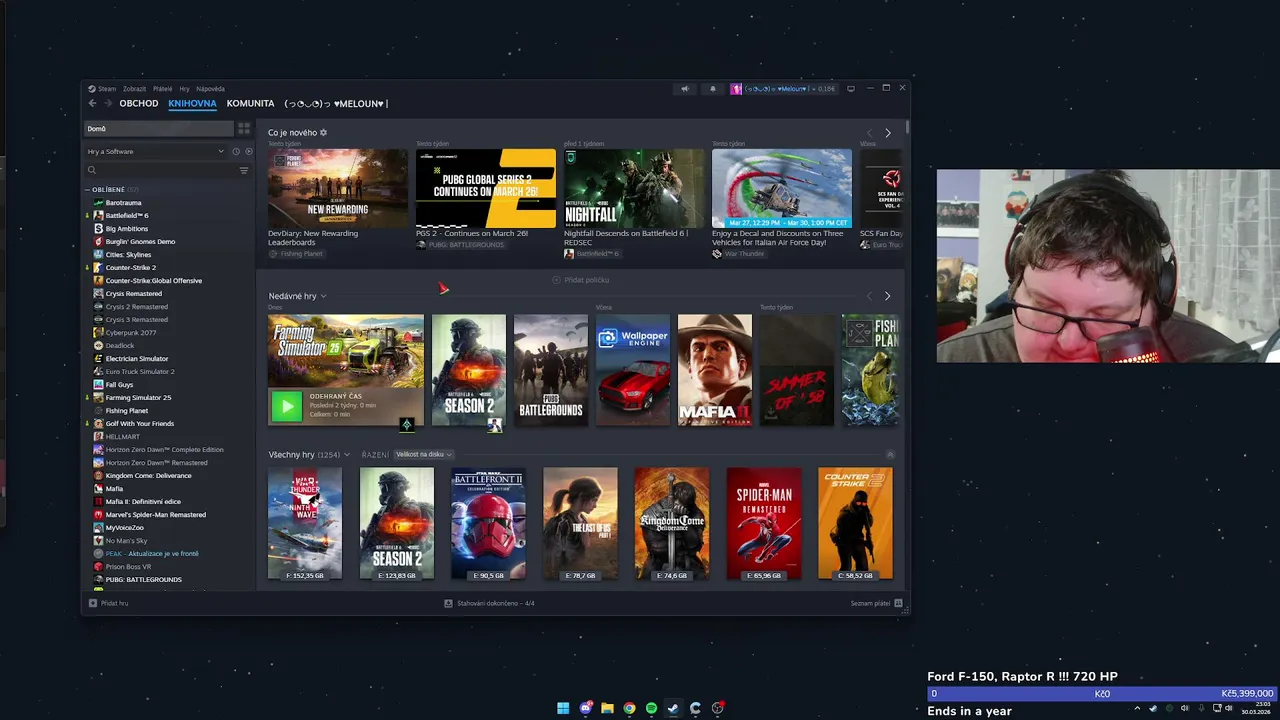This screenshot has height=720, width=1280.
Task: Switch to the OBCHOD tab
Action: [139, 103]
